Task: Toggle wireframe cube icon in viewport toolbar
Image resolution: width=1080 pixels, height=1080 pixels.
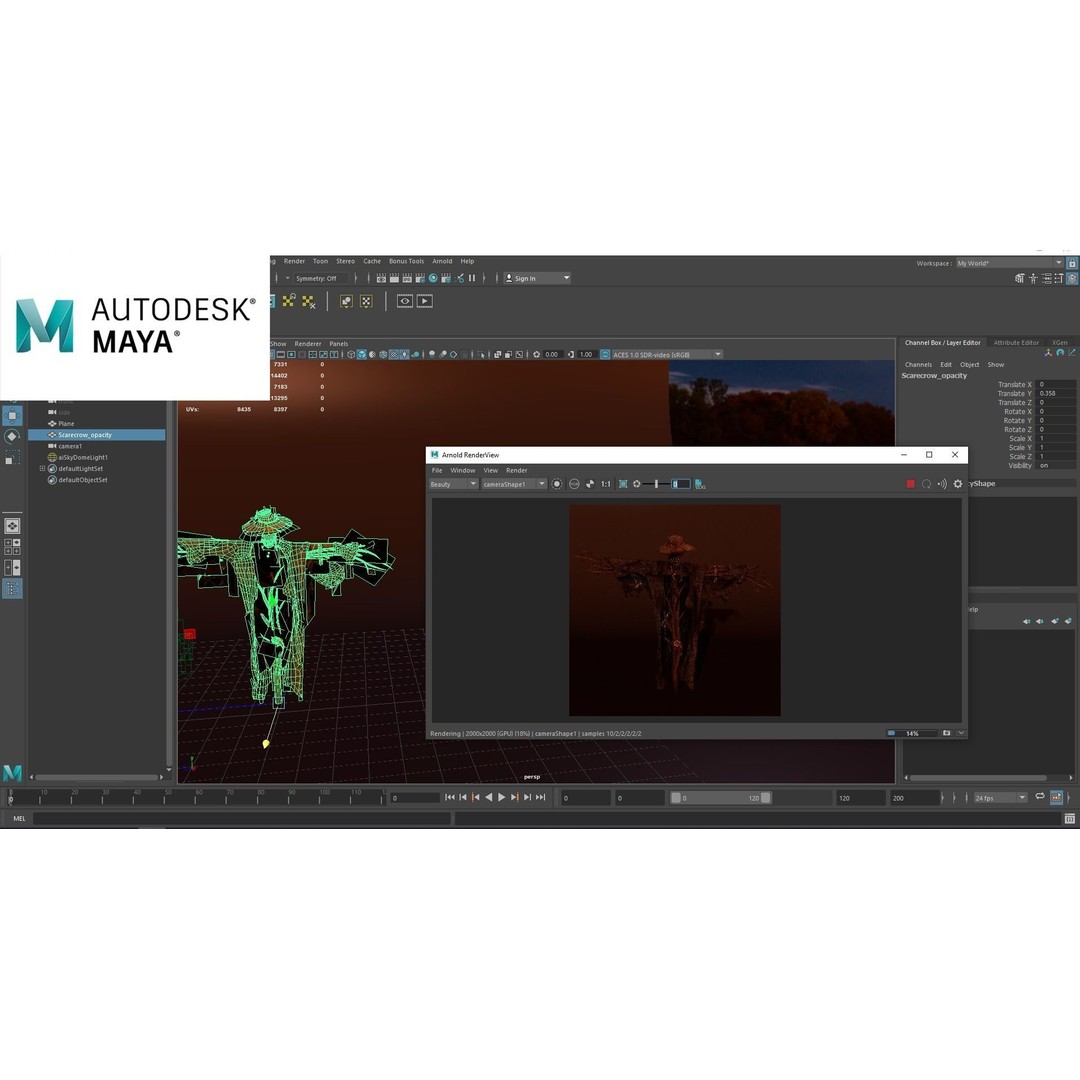Action: tap(351, 355)
